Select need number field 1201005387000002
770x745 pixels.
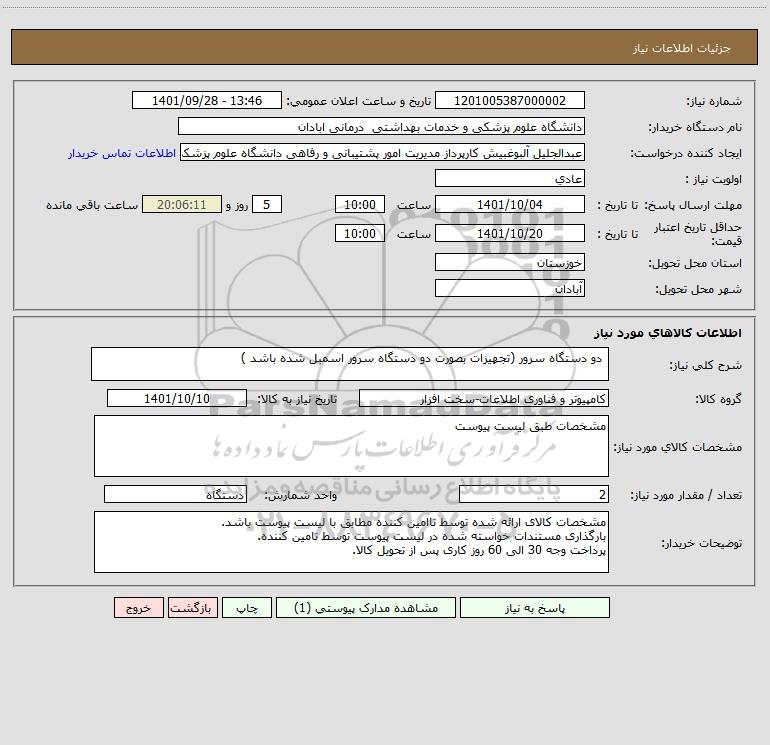pyautogui.click(x=510, y=101)
